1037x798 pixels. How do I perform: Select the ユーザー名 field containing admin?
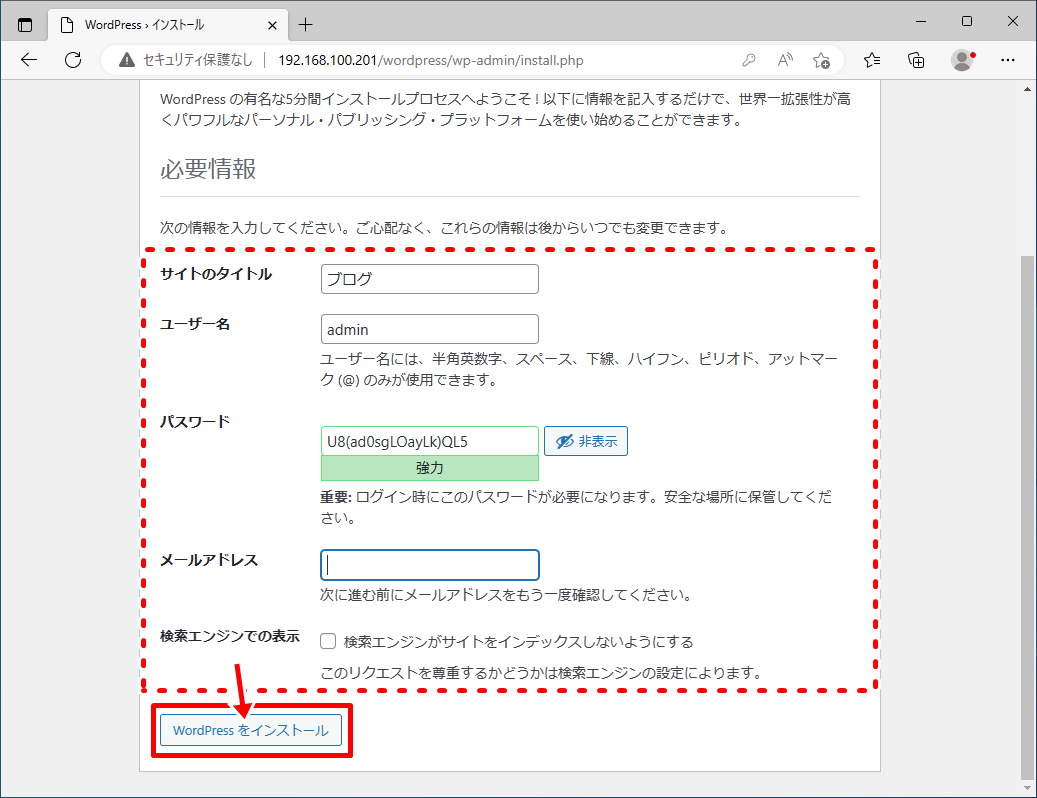(x=430, y=329)
